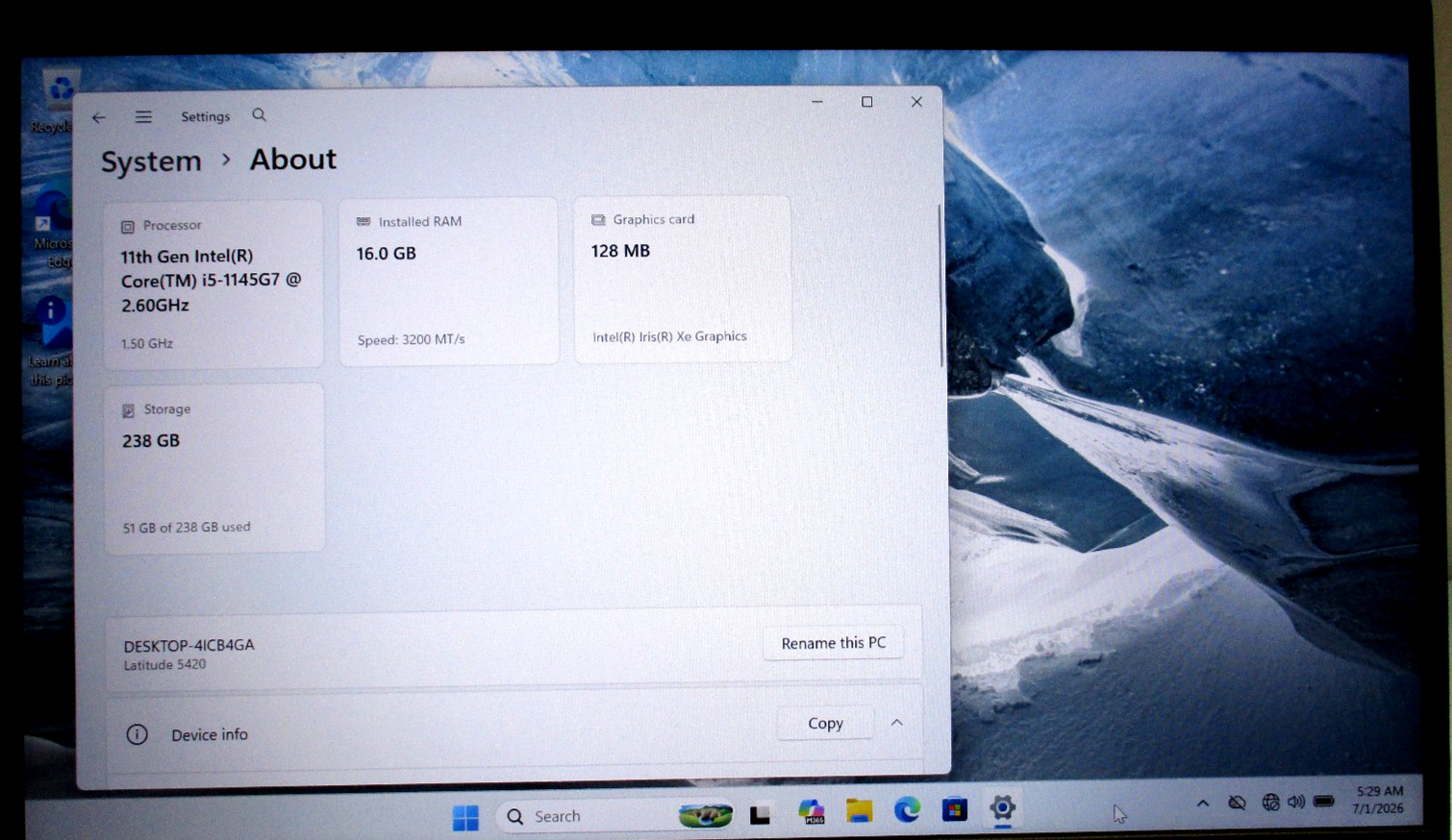This screenshot has width=1452, height=840.
Task: Click the search highlight image in taskbar
Action: 705,816
